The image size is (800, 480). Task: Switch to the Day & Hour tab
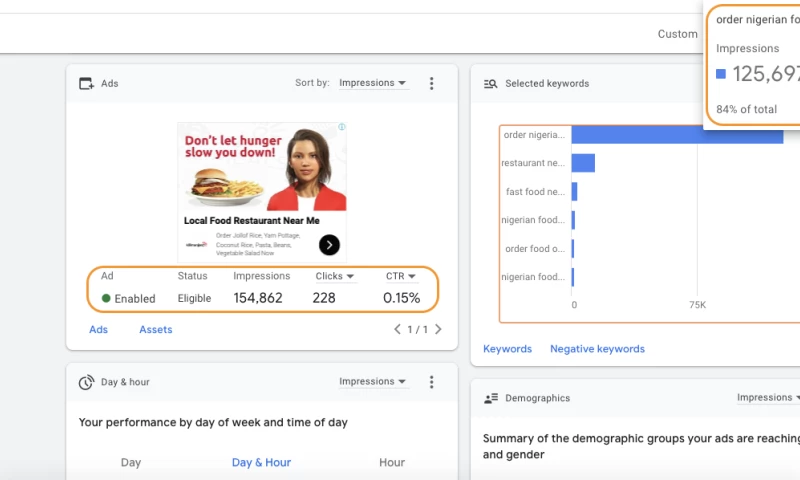(261, 462)
